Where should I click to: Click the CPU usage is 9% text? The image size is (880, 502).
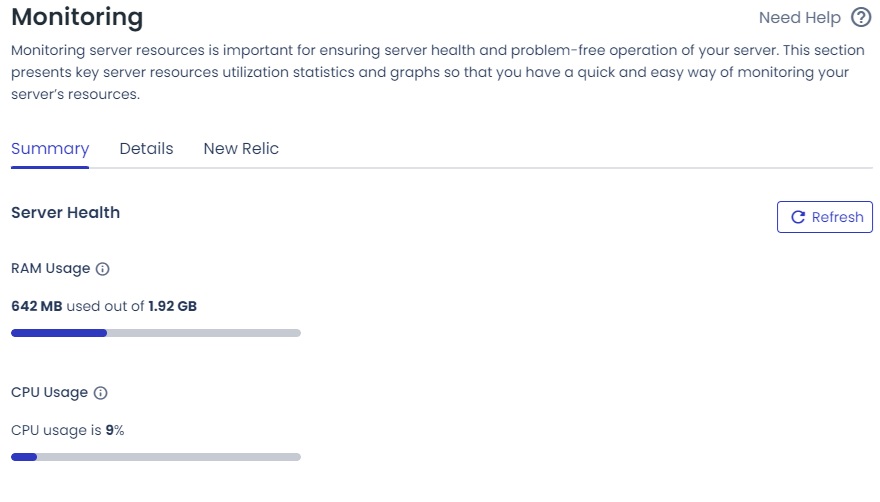point(67,430)
